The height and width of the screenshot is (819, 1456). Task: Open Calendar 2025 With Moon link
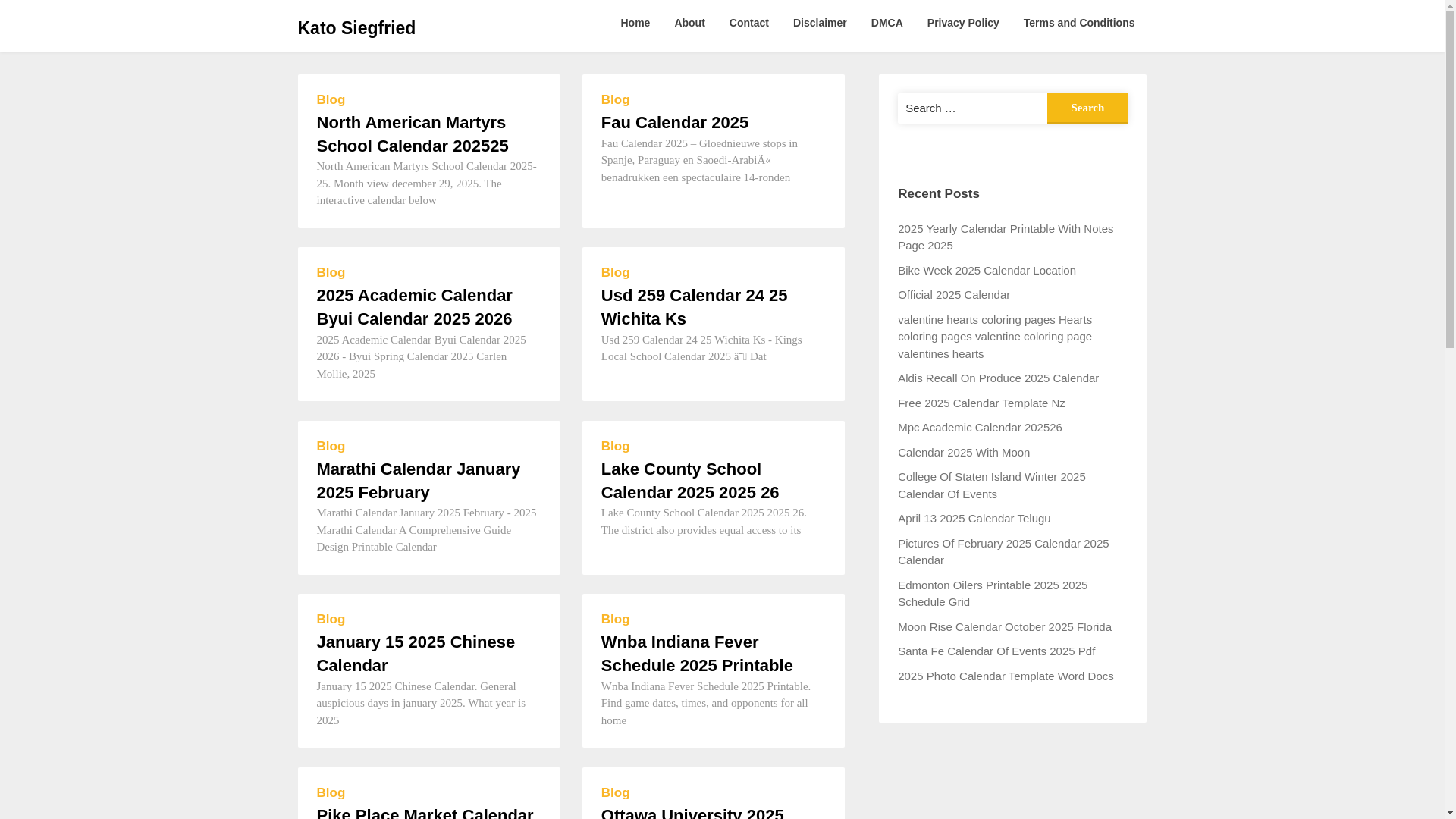[x=963, y=452]
